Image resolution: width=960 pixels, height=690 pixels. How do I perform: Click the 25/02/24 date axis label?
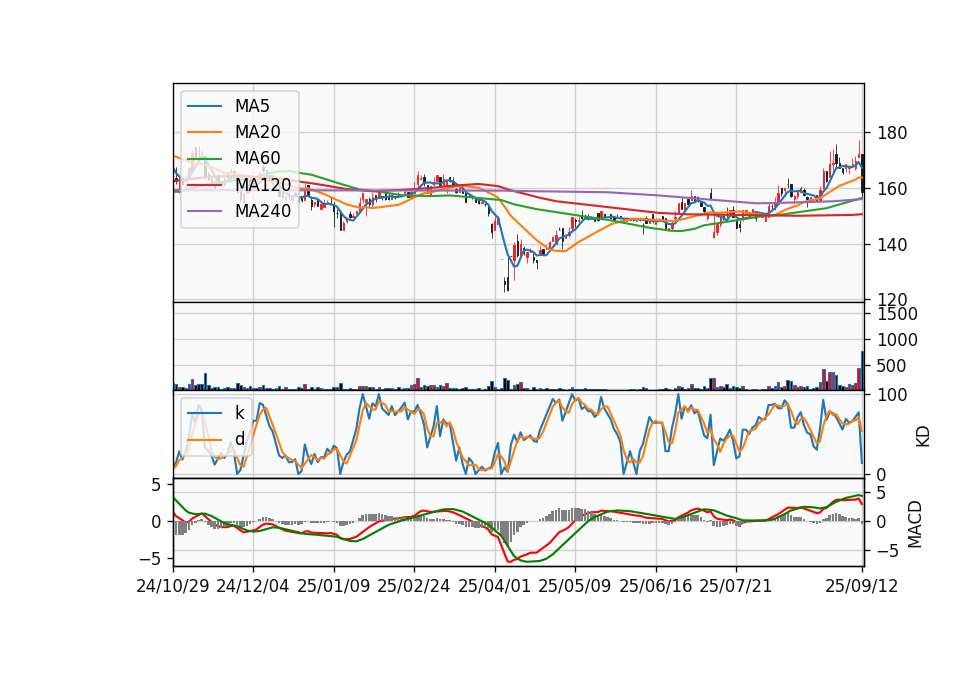(414, 586)
